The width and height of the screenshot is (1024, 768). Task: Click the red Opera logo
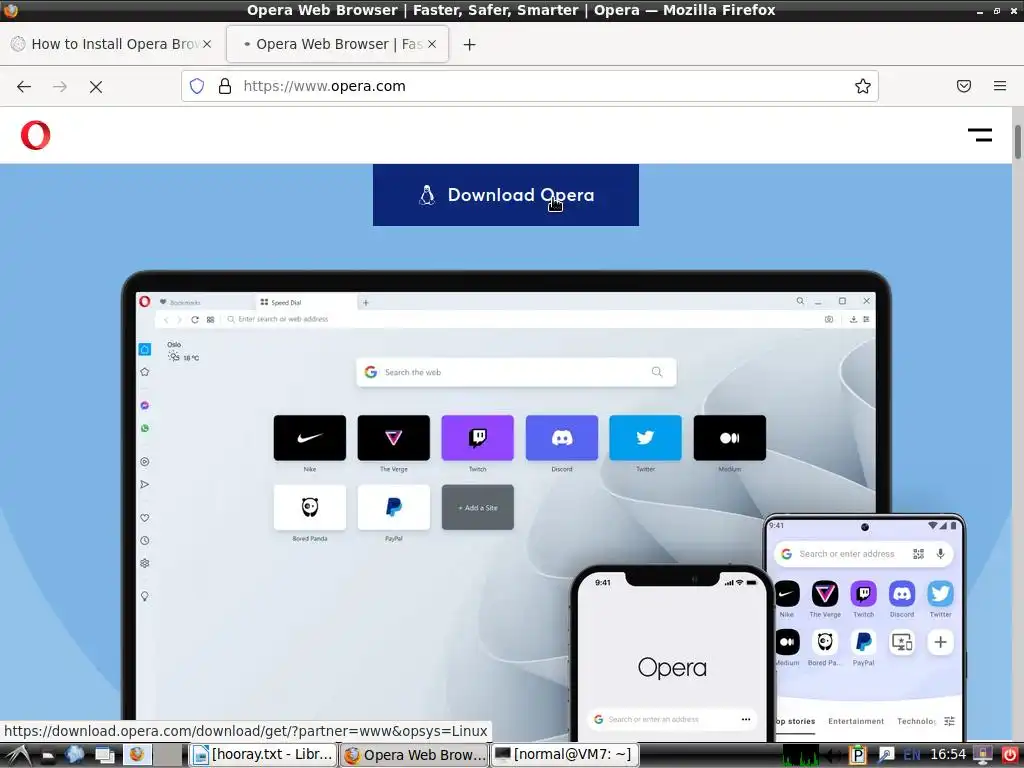[x=35, y=135]
